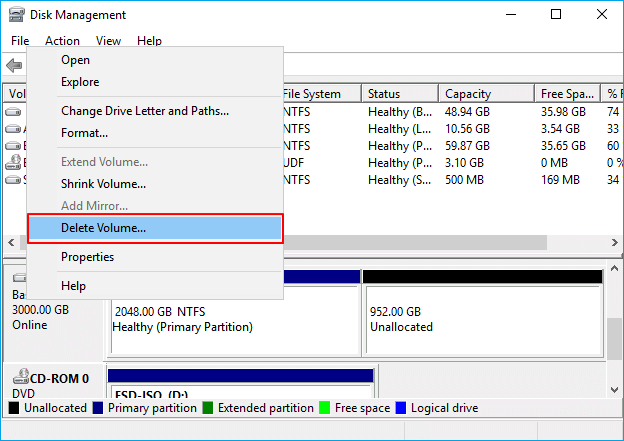Click the Disk Management title bar app icon

click(16, 15)
